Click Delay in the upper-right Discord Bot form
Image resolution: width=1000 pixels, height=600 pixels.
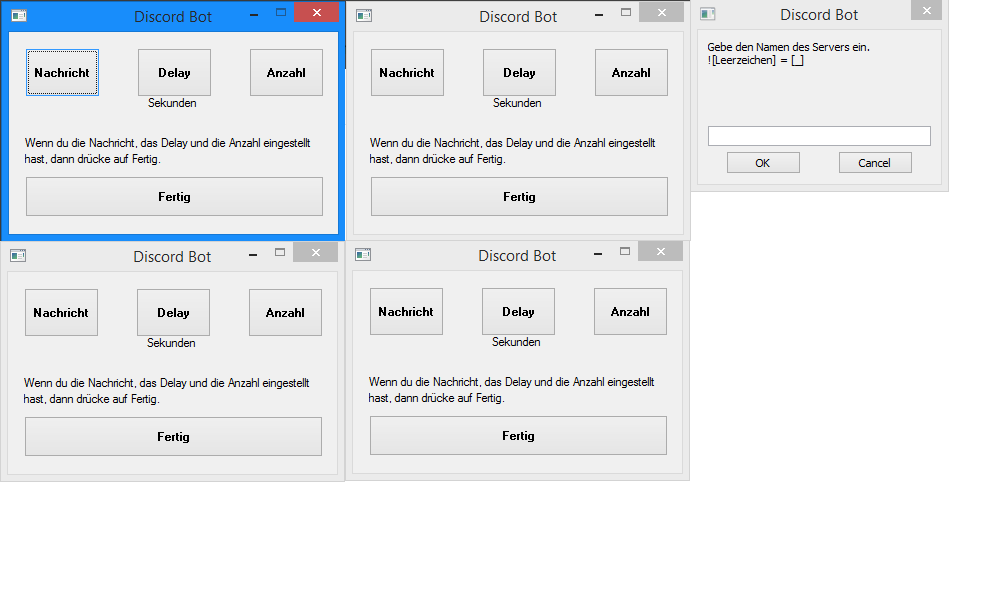pyautogui.click(x=519, y=73)
